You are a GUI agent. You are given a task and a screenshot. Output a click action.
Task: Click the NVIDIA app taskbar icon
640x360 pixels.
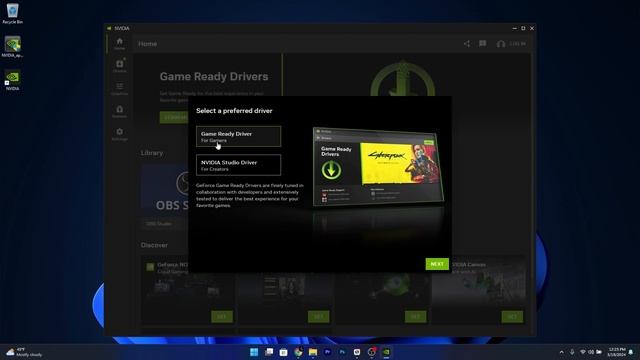(x=386, y=352)
